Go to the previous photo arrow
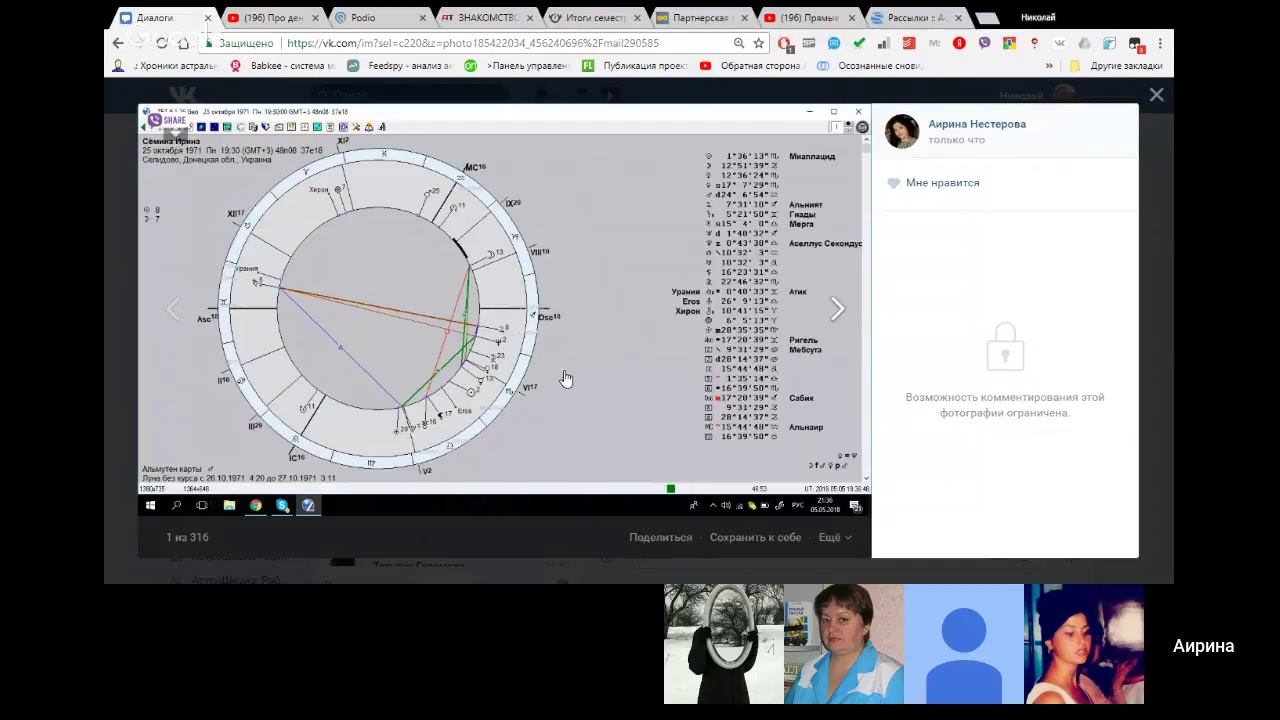Viewport: 1280px width, 720px height. [174, 310]
